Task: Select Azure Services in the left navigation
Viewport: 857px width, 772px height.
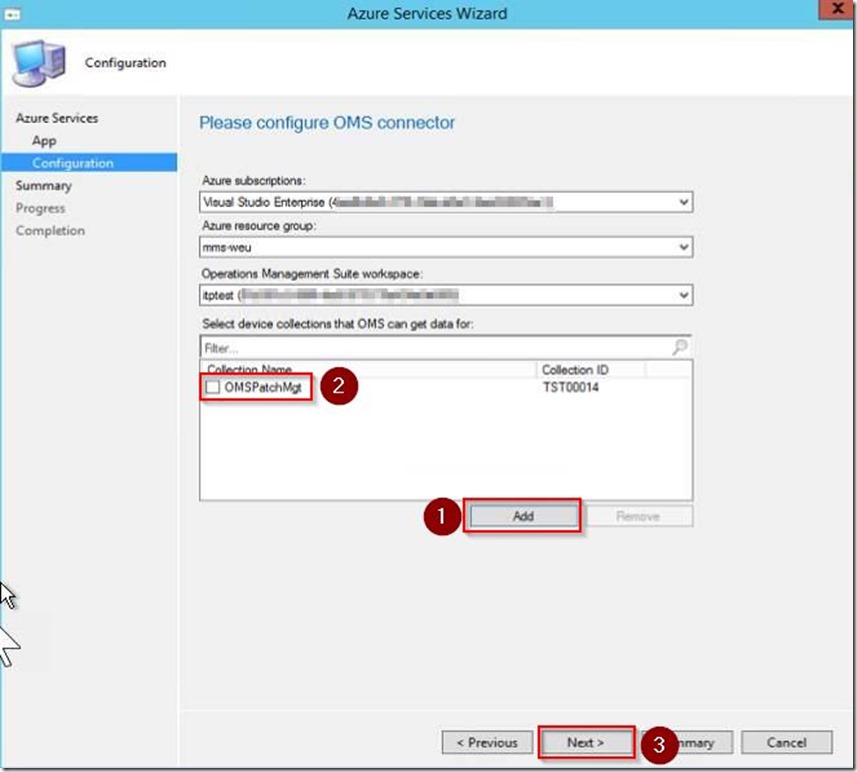Action: (57, 118)
